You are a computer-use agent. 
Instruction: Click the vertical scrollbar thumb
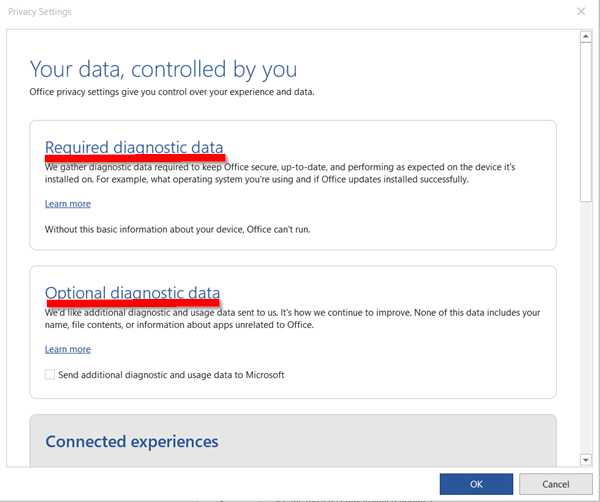coord(586,120)
